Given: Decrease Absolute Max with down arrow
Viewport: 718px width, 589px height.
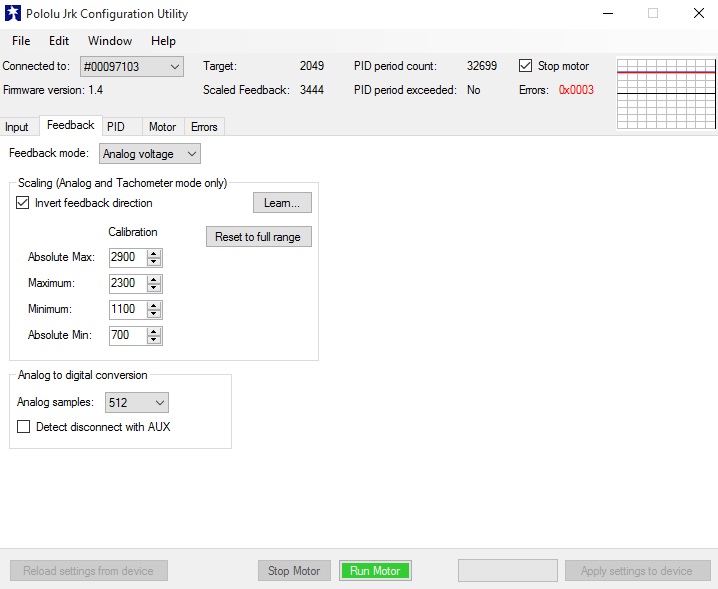Looking at the screenshot, I should pos(154,262).
